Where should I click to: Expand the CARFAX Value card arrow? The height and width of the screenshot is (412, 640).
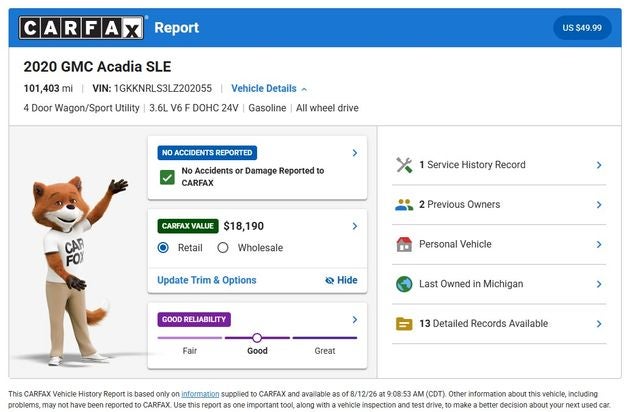coord(355,226)
